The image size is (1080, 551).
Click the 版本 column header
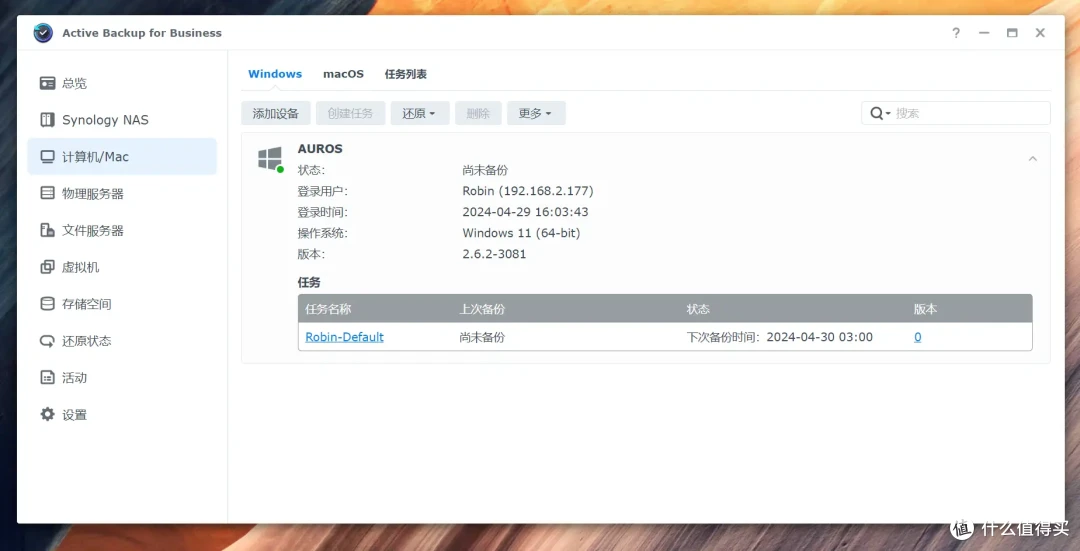click(x=925, y=309)
